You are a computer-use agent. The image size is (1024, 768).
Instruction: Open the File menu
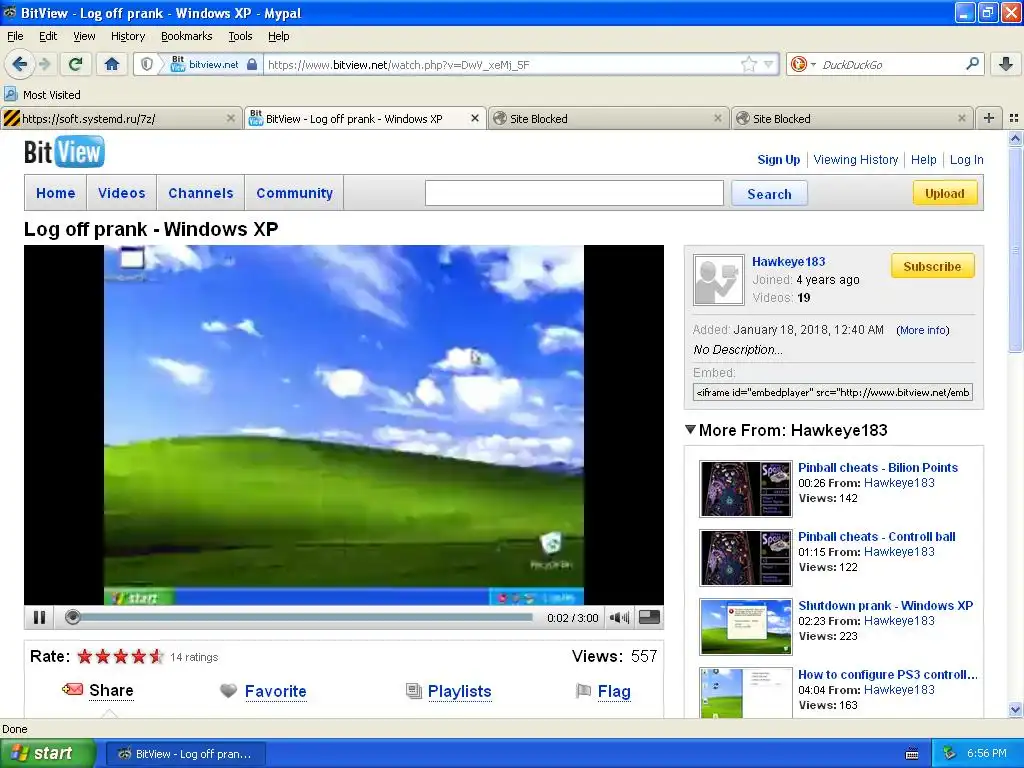(15, 36)
